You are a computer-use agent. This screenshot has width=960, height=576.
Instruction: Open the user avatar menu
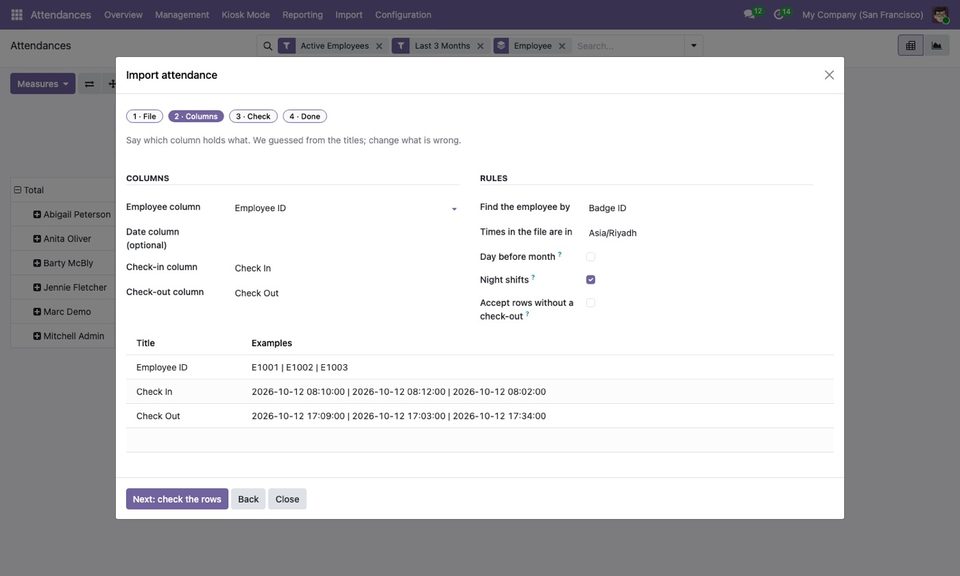(940, 15)
